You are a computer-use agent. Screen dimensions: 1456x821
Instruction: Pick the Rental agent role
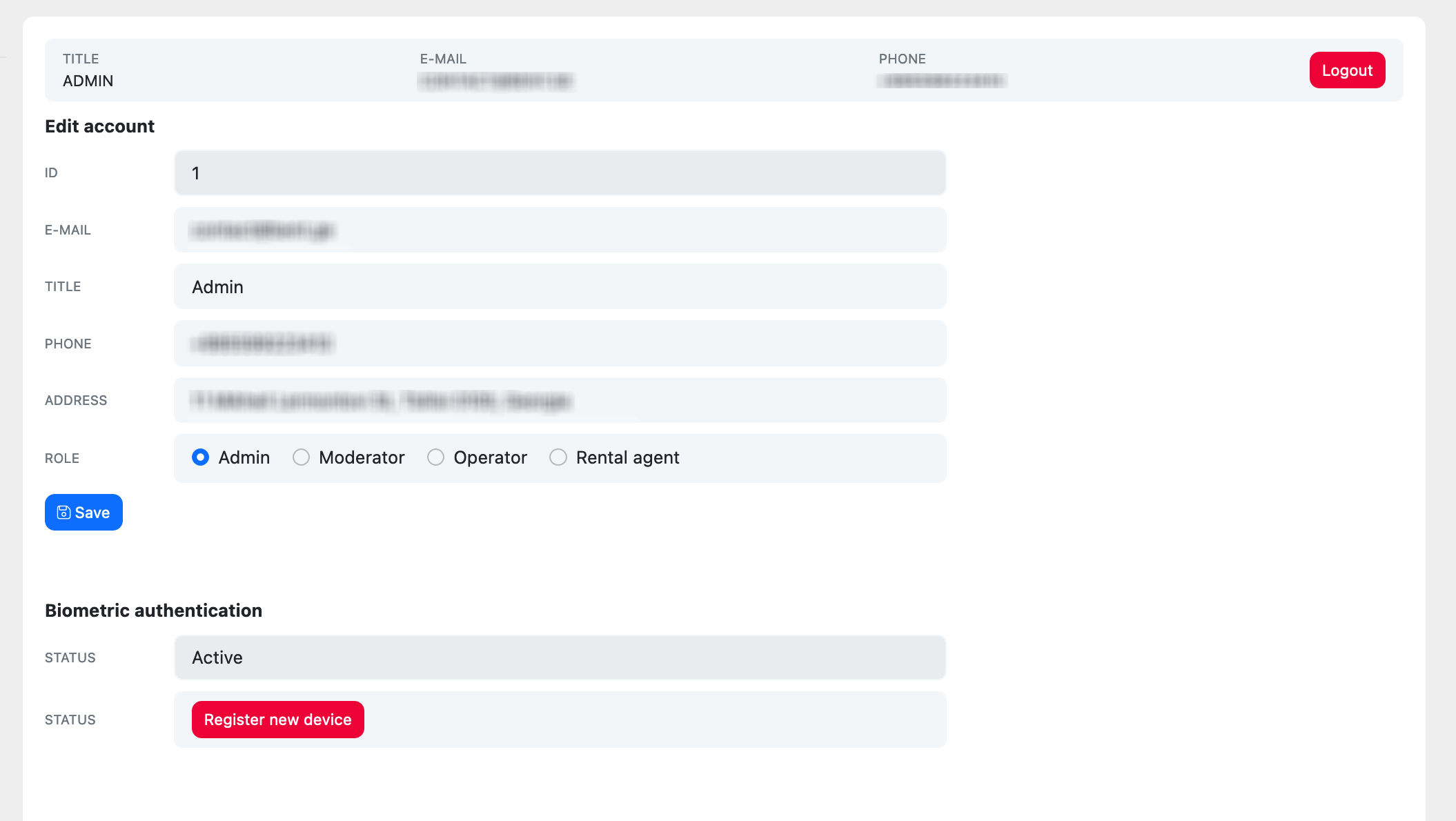pyautogui.click(x=558, y=457)
